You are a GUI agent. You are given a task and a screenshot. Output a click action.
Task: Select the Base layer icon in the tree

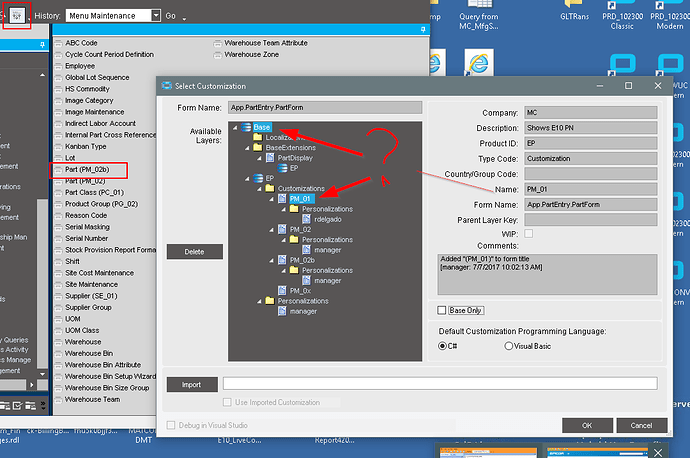point(246,127)
